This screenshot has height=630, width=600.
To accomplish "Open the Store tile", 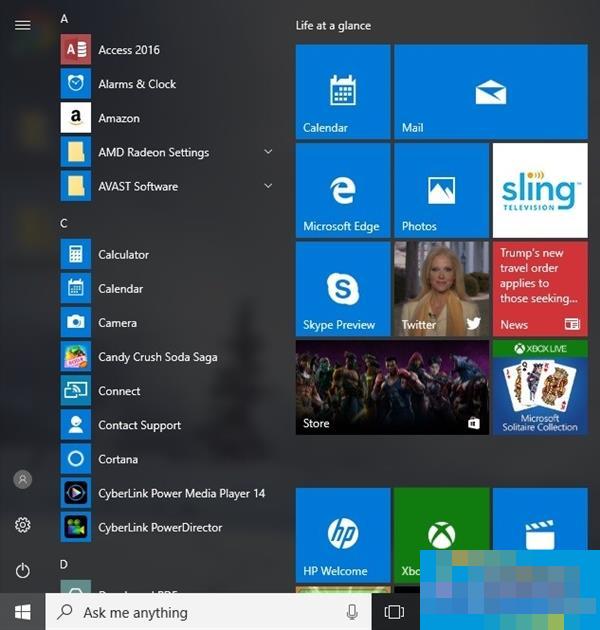I will [392, 387].
